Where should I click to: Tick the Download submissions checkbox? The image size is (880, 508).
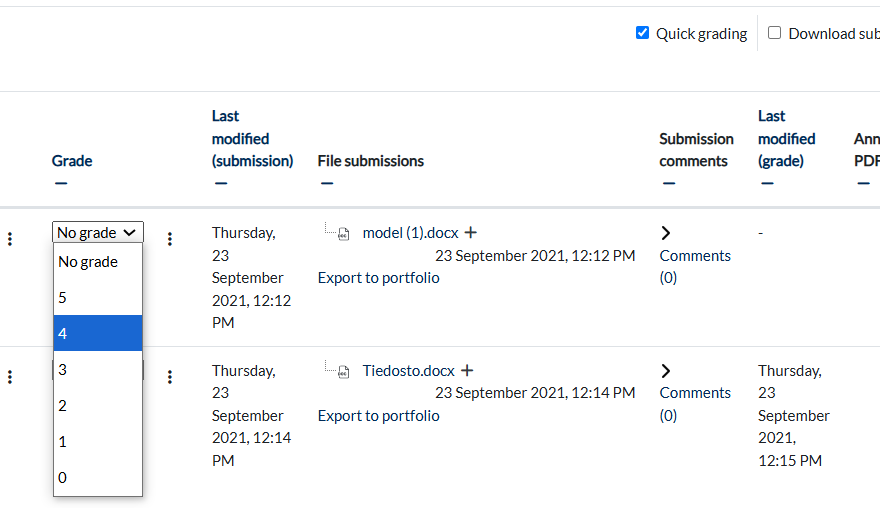click(774, 33)
